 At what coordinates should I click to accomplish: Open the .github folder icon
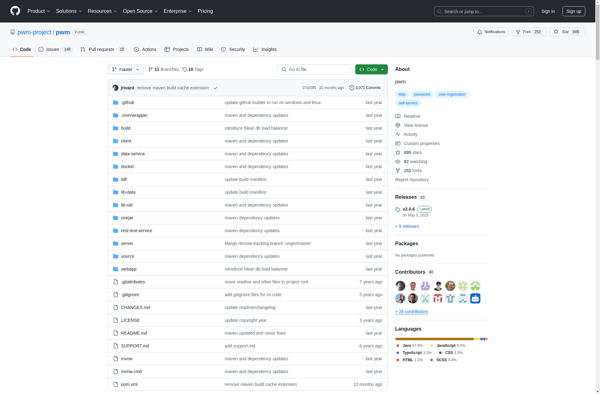(116, 103)
